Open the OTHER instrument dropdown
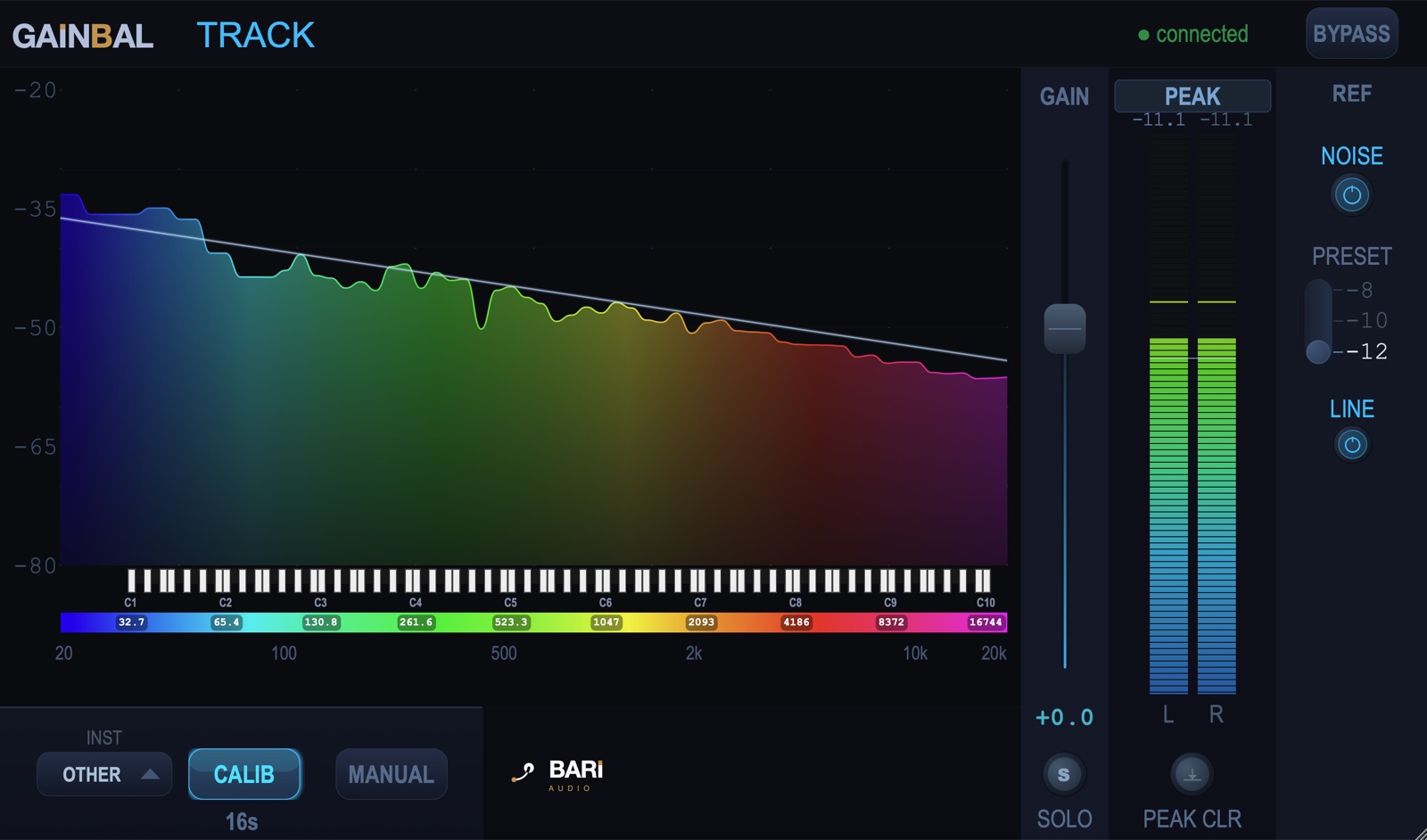 point(104,774)
